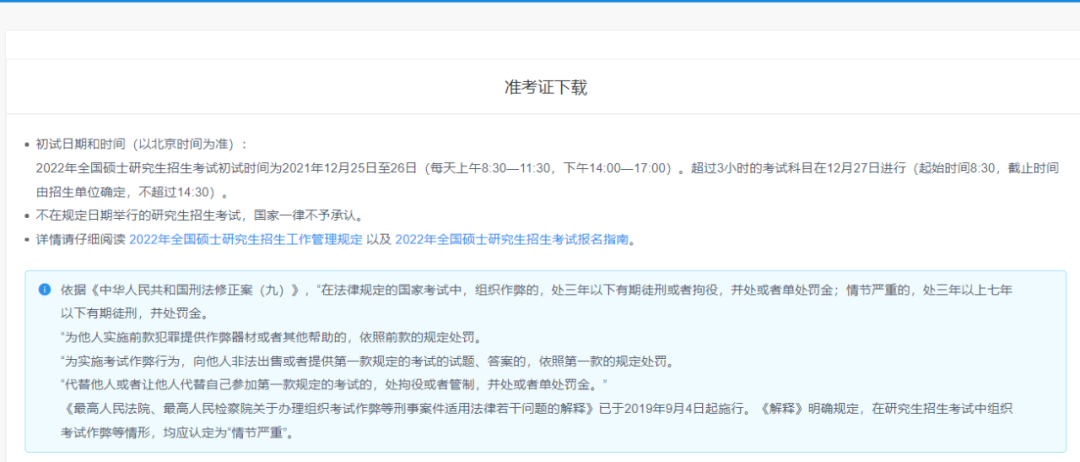Click the 准考证下载 heading
The image size is (1080, 462).
point(546,88)
